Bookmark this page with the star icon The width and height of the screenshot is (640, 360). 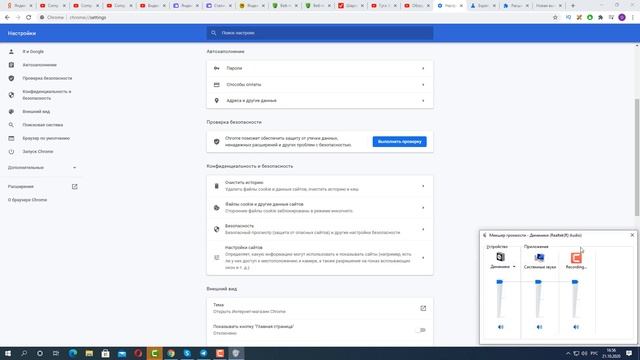[x=555, y=18]
